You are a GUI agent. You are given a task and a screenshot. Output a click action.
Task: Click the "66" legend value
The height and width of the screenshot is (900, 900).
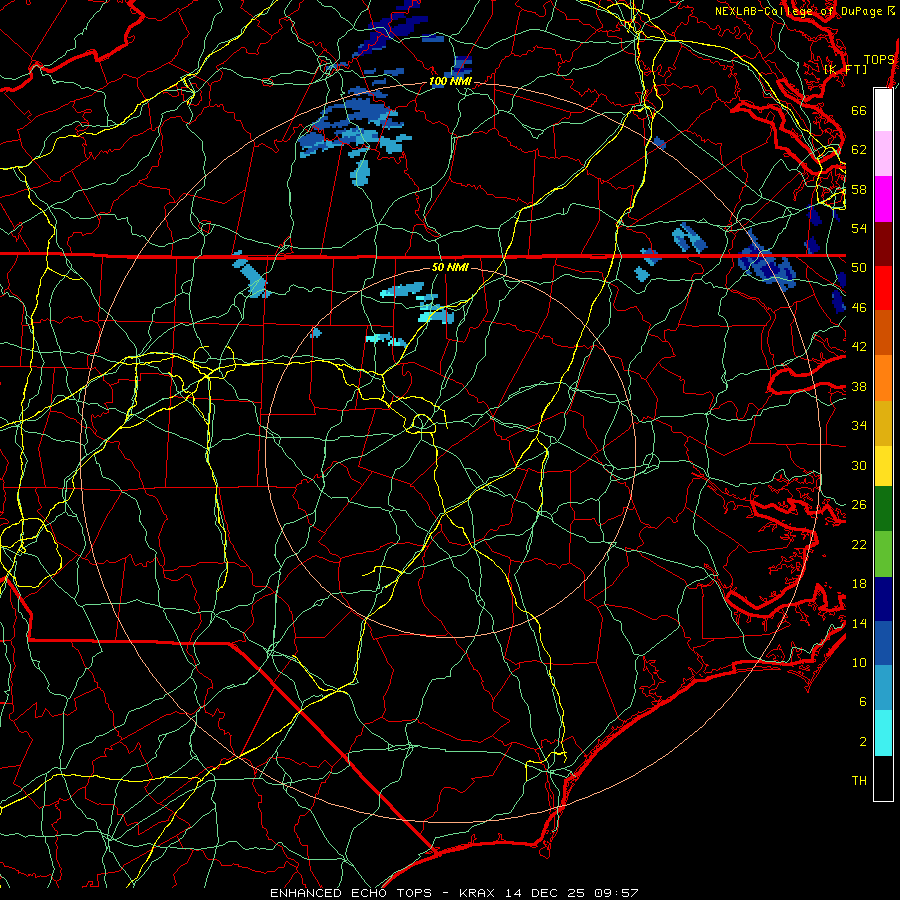click(859, 110)
